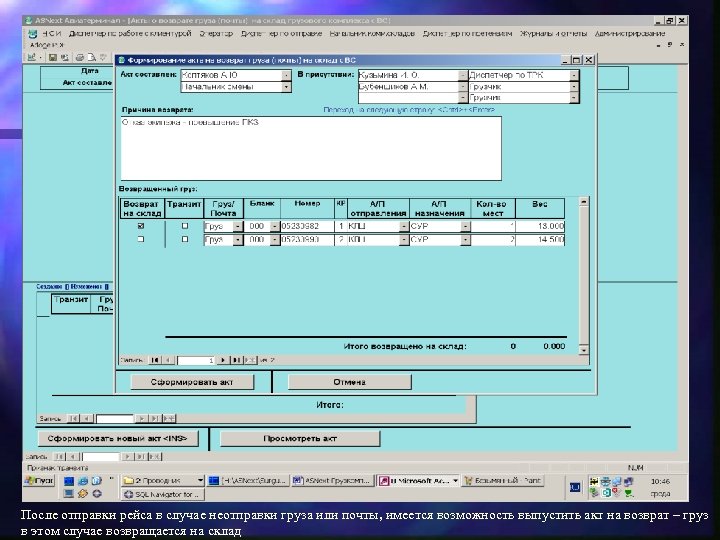Open Оператор menu
720x540 pixels.
coord(216,34)
